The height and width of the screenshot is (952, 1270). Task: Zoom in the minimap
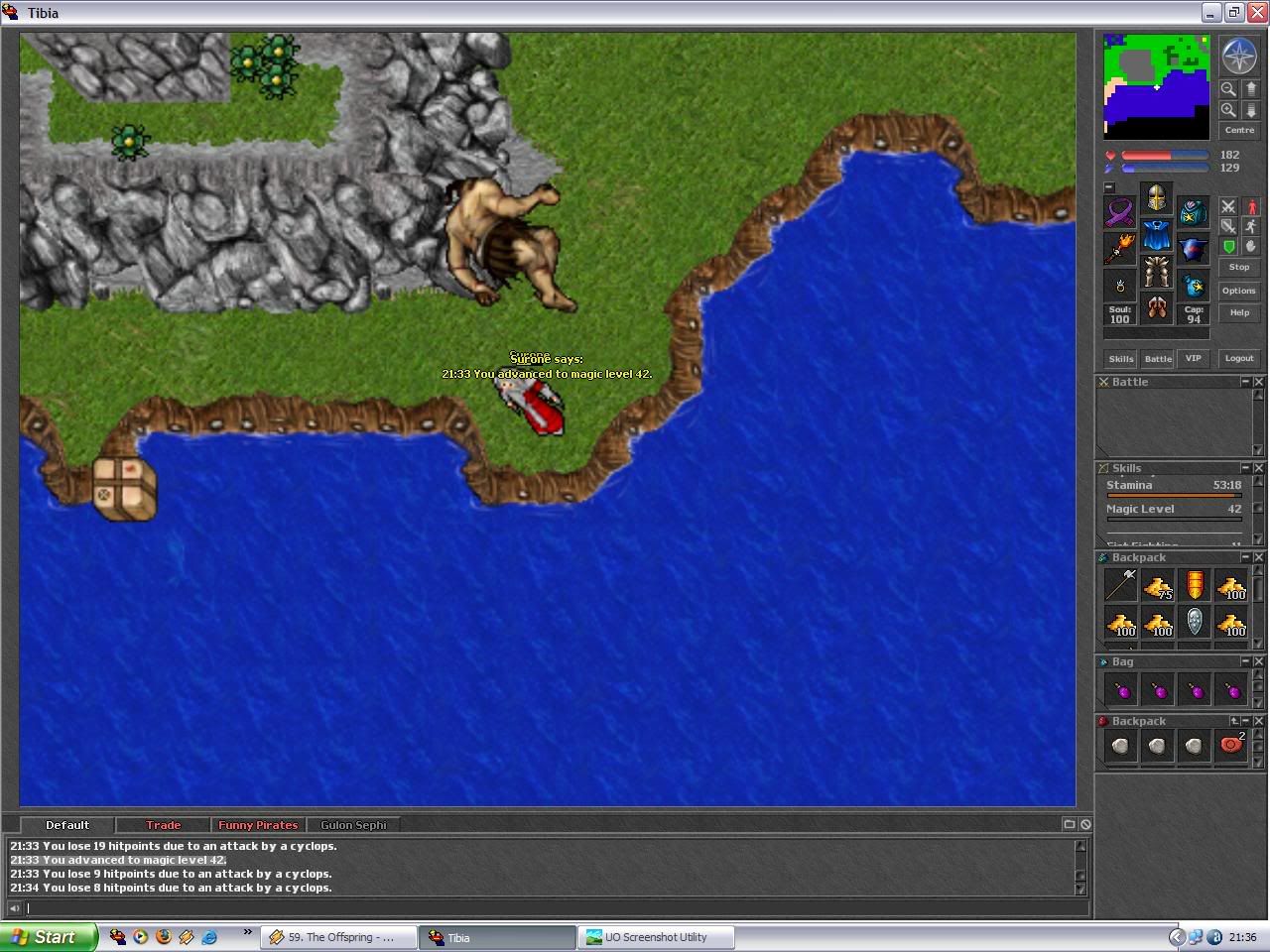[x=1228, y=110]
